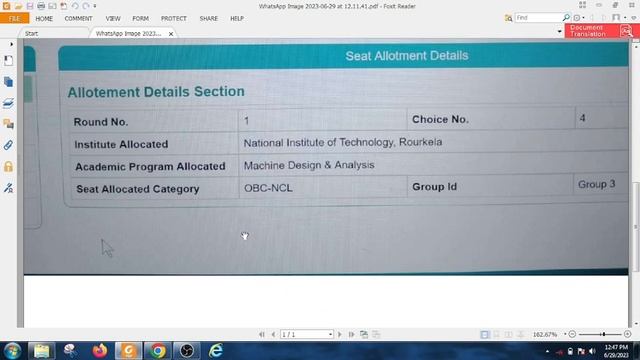Click the Redo arrow icon
This screenshot has height=360, width=640.
click(x=86, y=6)
